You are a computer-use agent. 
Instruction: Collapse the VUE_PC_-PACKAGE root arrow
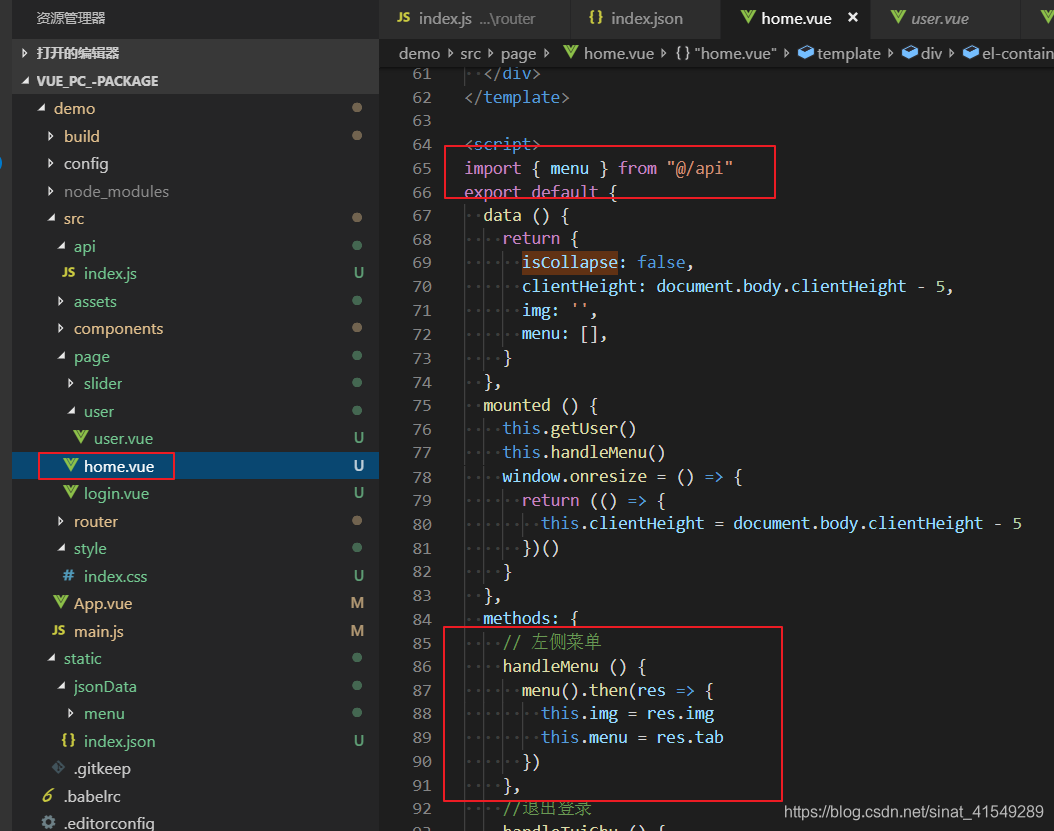[25, 81]
